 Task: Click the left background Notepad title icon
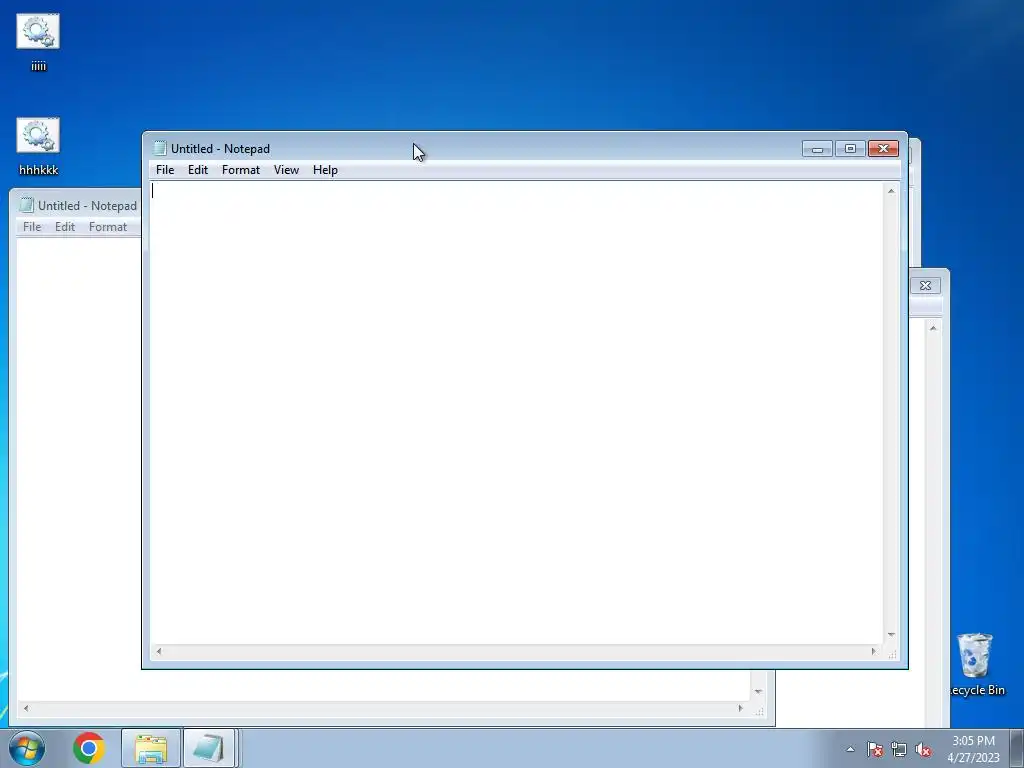coord(26,205)
